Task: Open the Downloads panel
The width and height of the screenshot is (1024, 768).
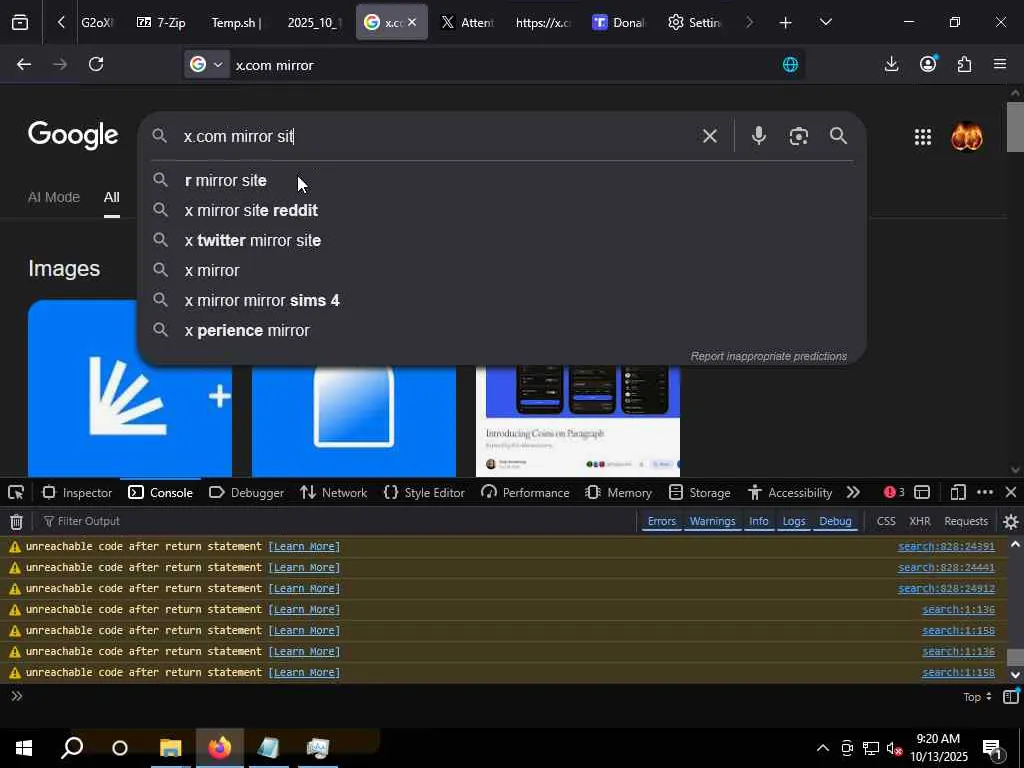Action: (x=891, y=64)
